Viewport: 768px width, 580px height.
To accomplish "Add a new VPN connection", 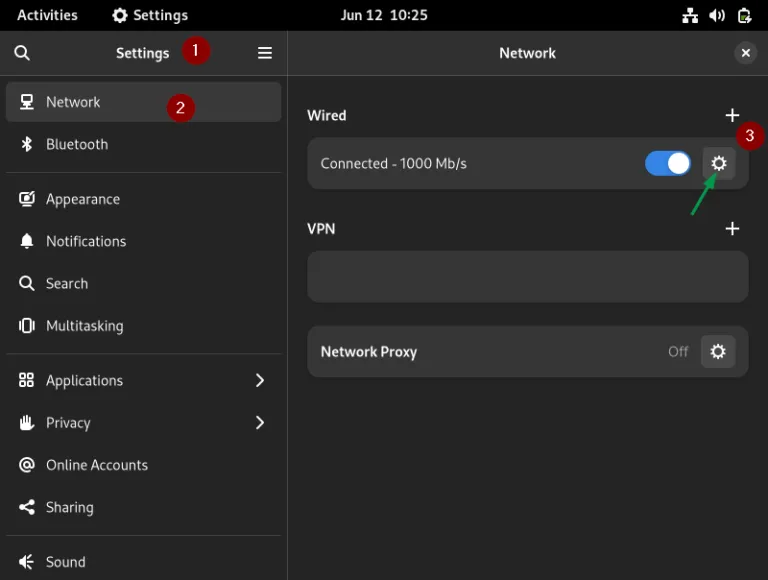I will click(x=732, y=228).
